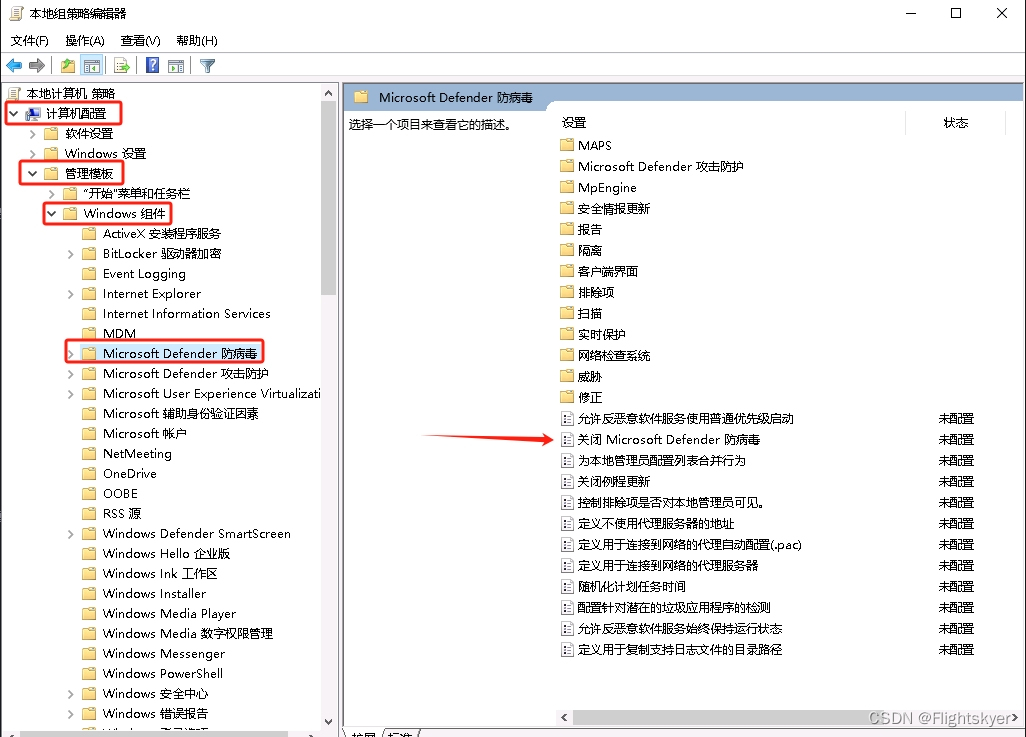Expand the Windows 设置 tree node
The height and width of the screenshot is (737, 1026).
point(32,154)
